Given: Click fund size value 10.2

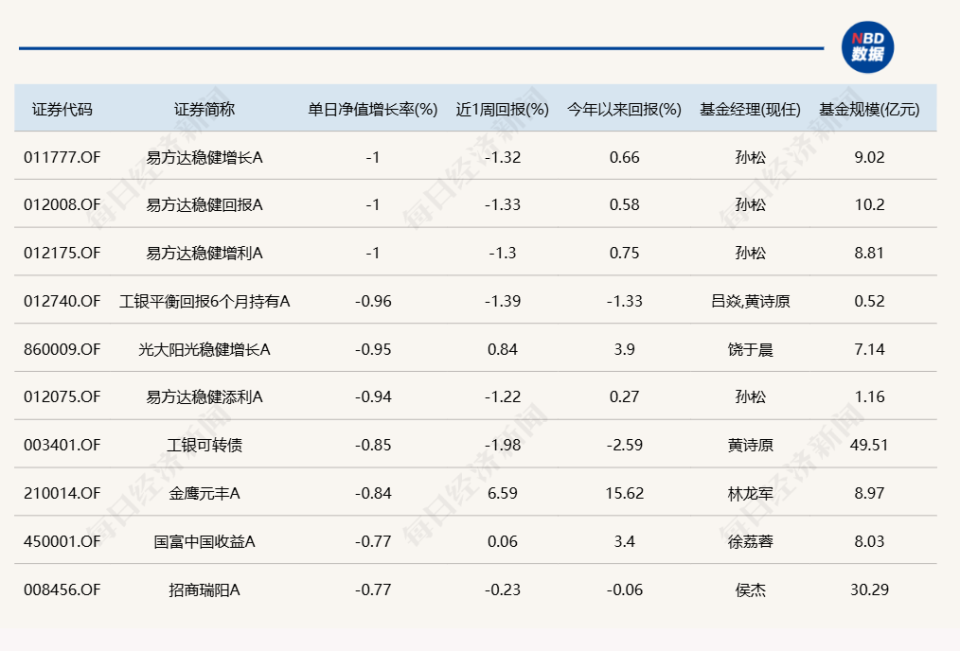Looking at the screenshot, I should (x=869, y=205).
